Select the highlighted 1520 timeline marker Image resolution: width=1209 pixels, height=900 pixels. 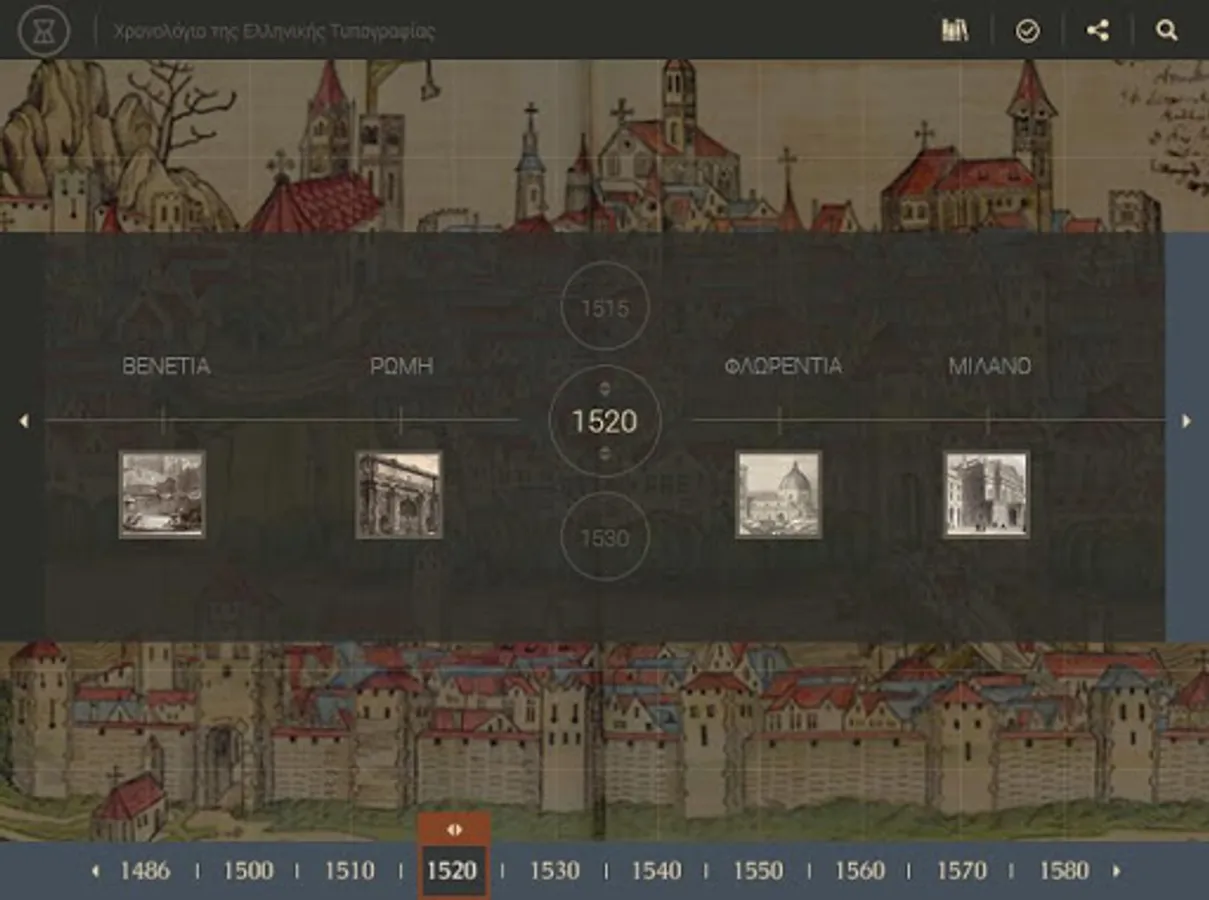[x=453, y=871]
